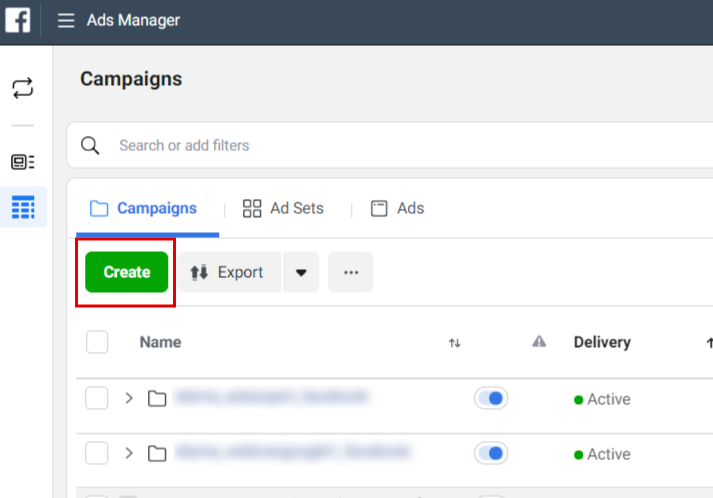
Task: Open the Export dropdown arrow
Action: tap(301, 272)
